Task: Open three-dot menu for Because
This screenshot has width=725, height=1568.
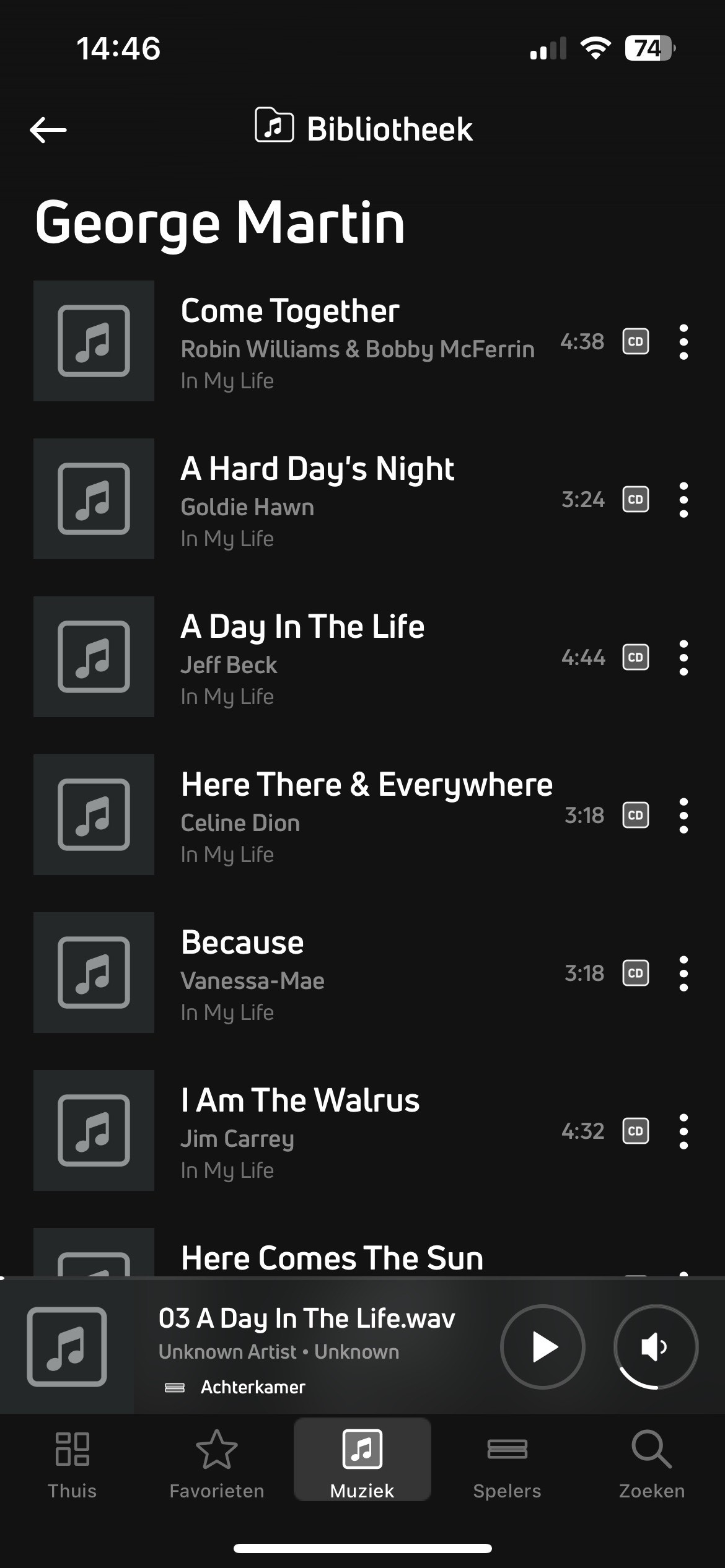Action: tap(683, 973)
